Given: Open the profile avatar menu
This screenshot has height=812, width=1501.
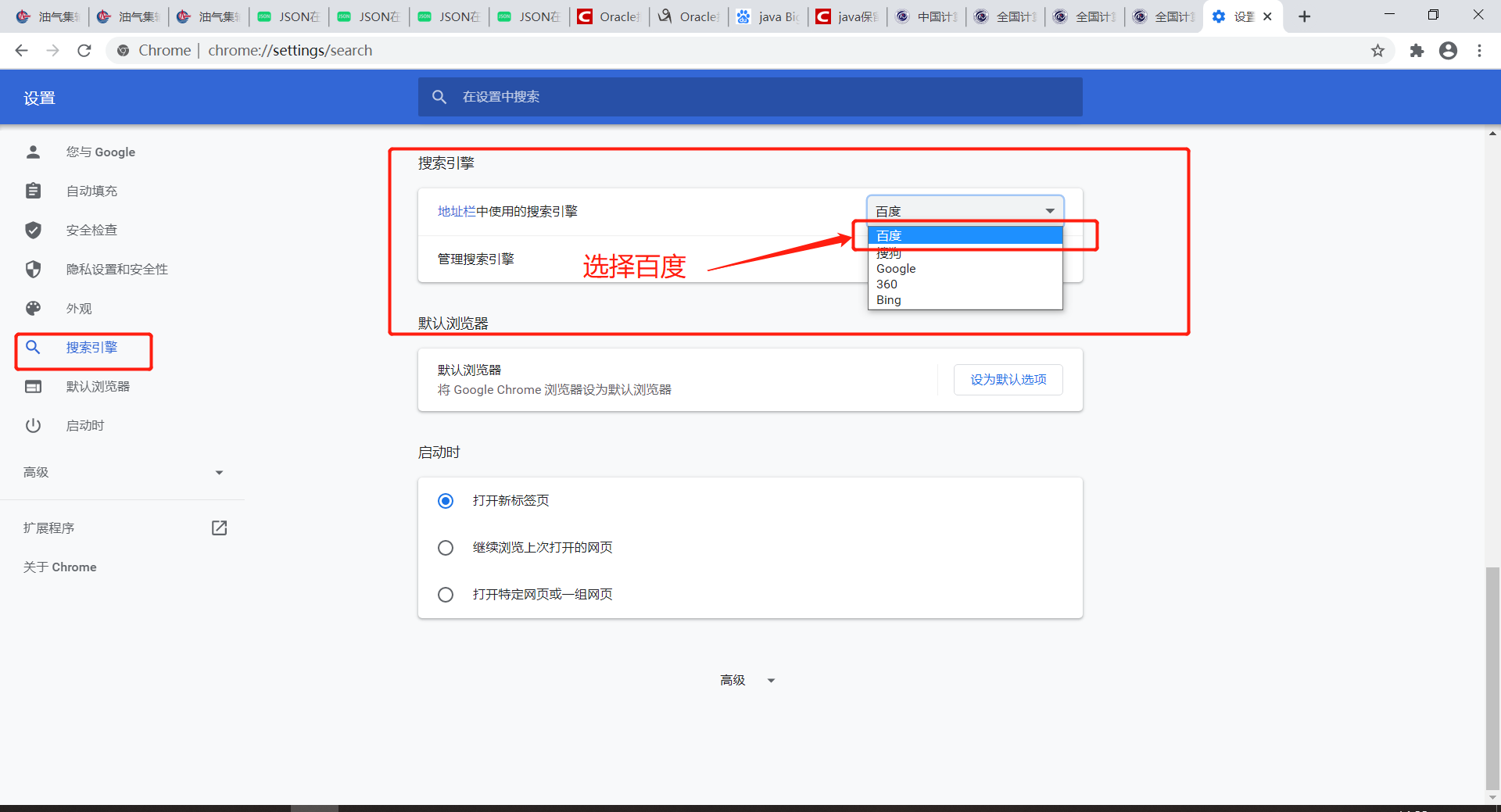Looking at the screenshot, I should [x=1448, y=51].
